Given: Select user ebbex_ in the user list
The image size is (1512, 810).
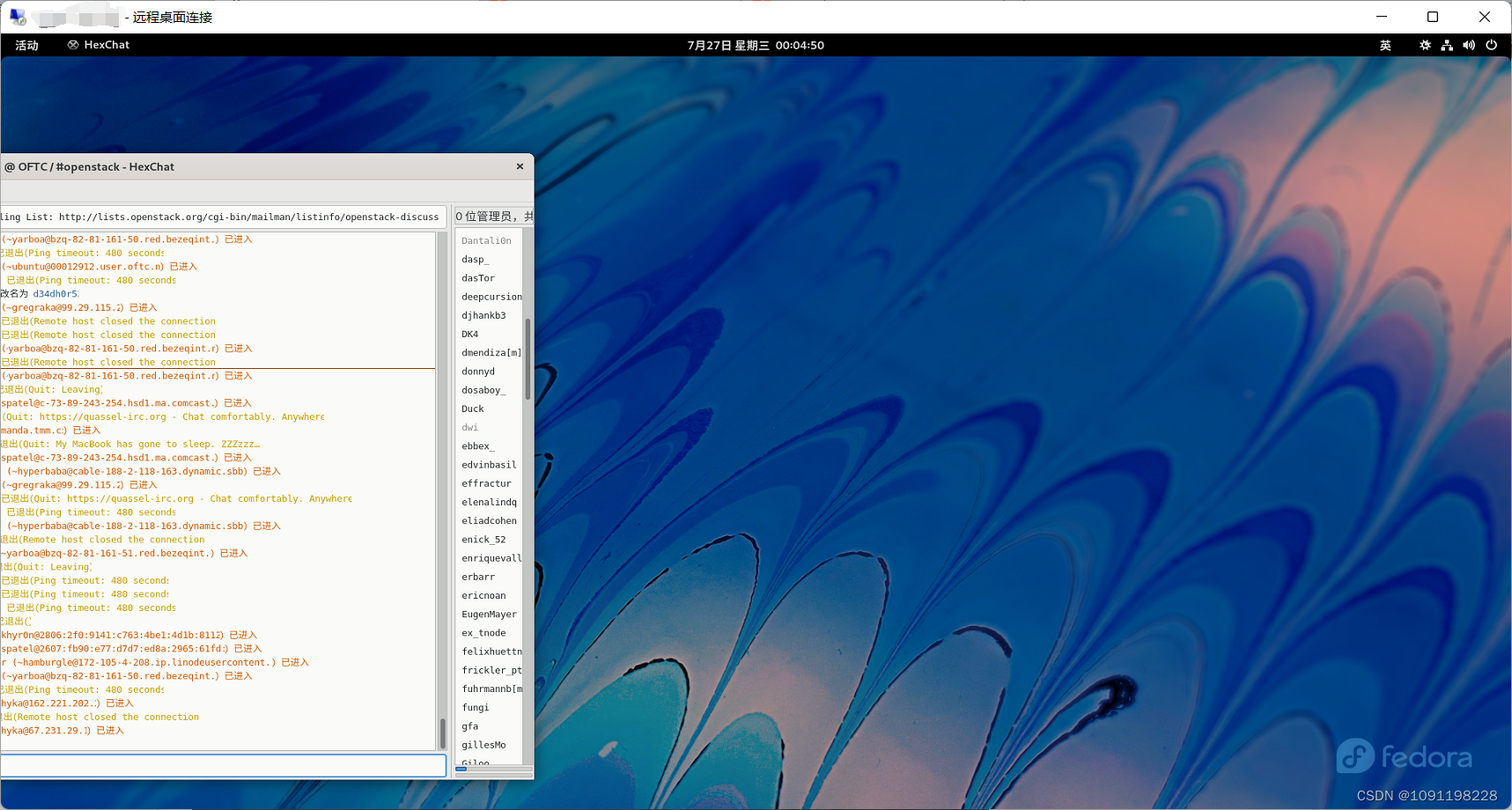Looking at the screenshot, I should (478, 446).
